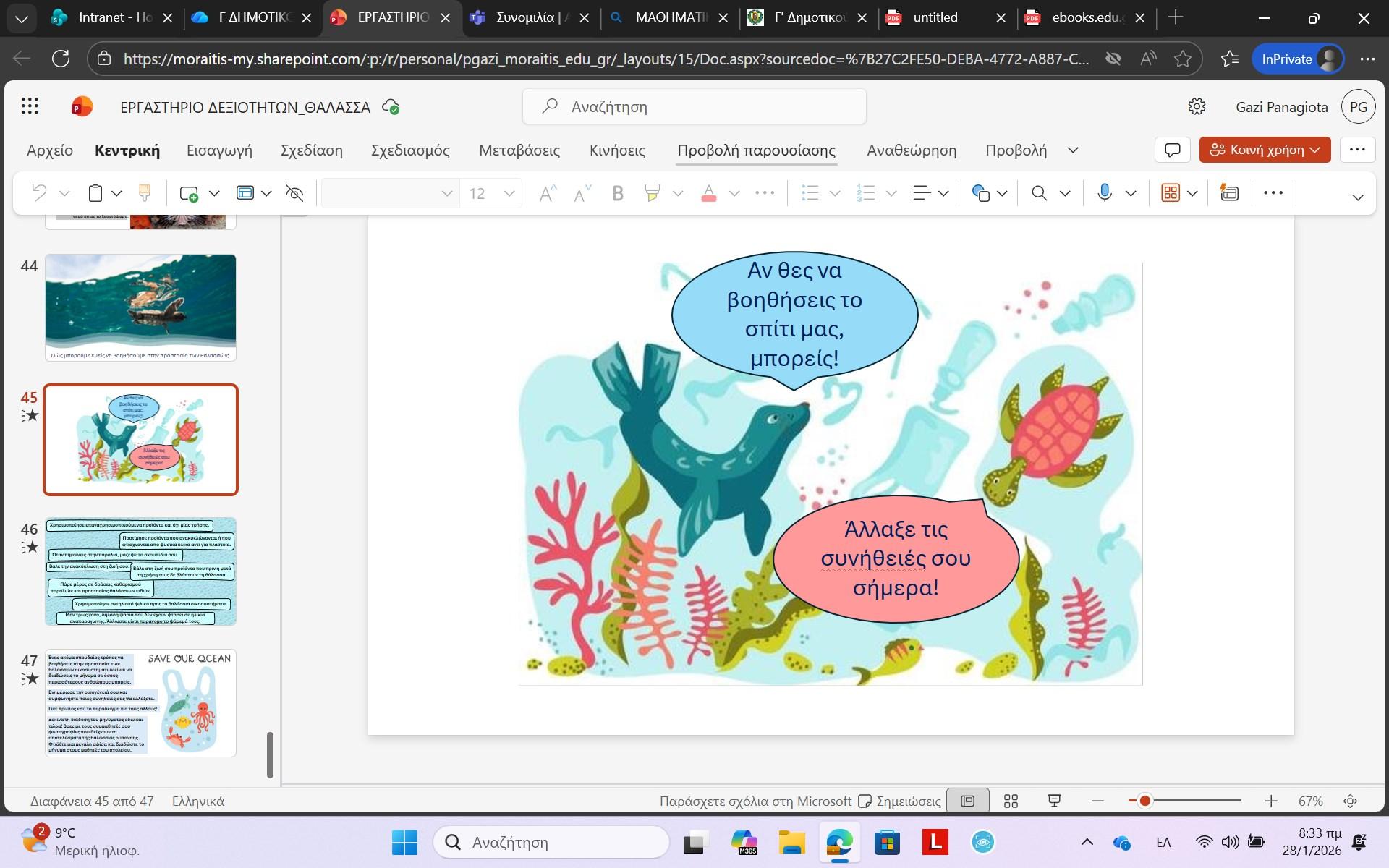The height and width of the screenshot is (868, 1389).
Task: Click the Dictate microphone icon
Action: pyautogui.click(x=1104, y=193)
